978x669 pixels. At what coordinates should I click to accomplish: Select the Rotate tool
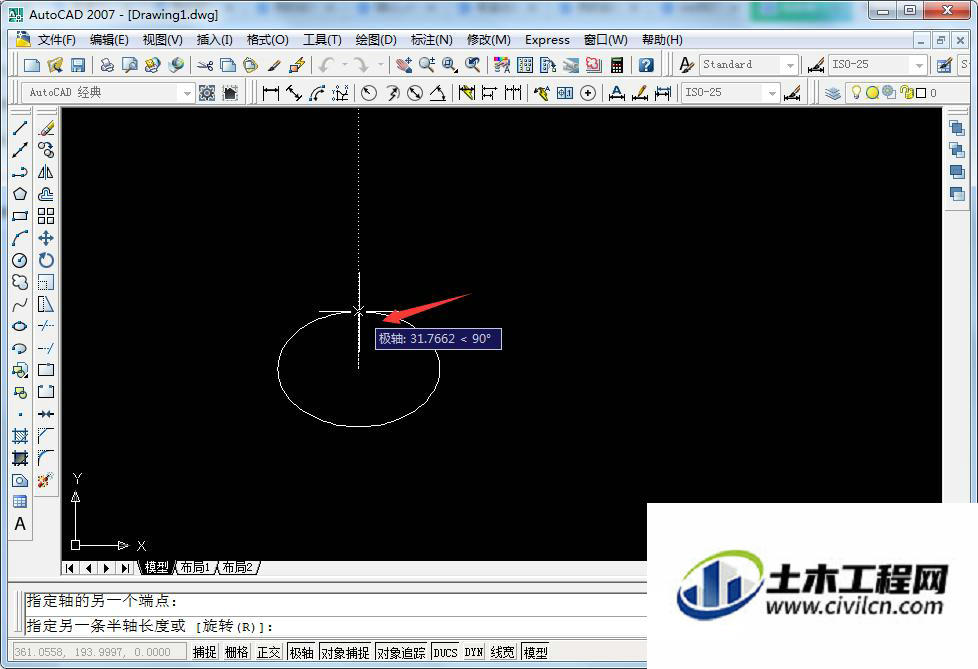pos(46,260)
